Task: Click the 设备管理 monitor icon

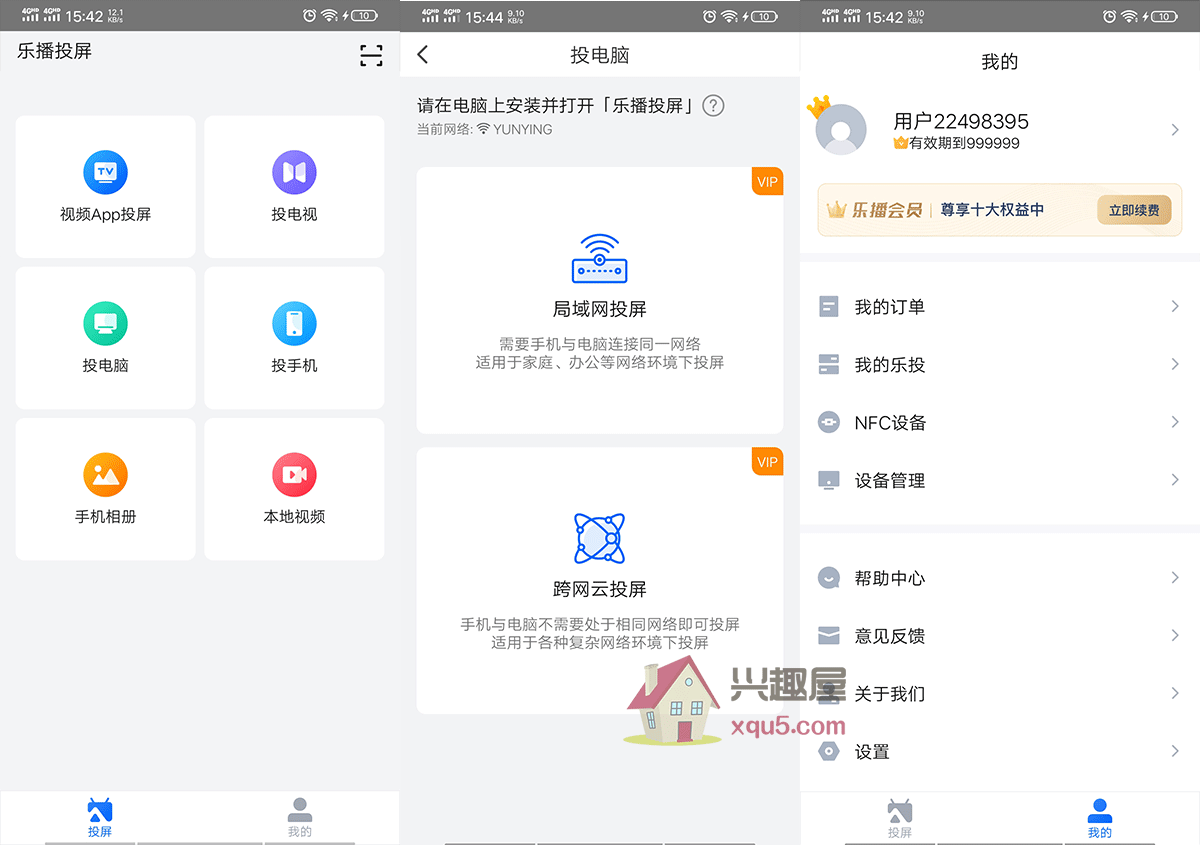Action: pyautogui.click(x=828, y=480)
